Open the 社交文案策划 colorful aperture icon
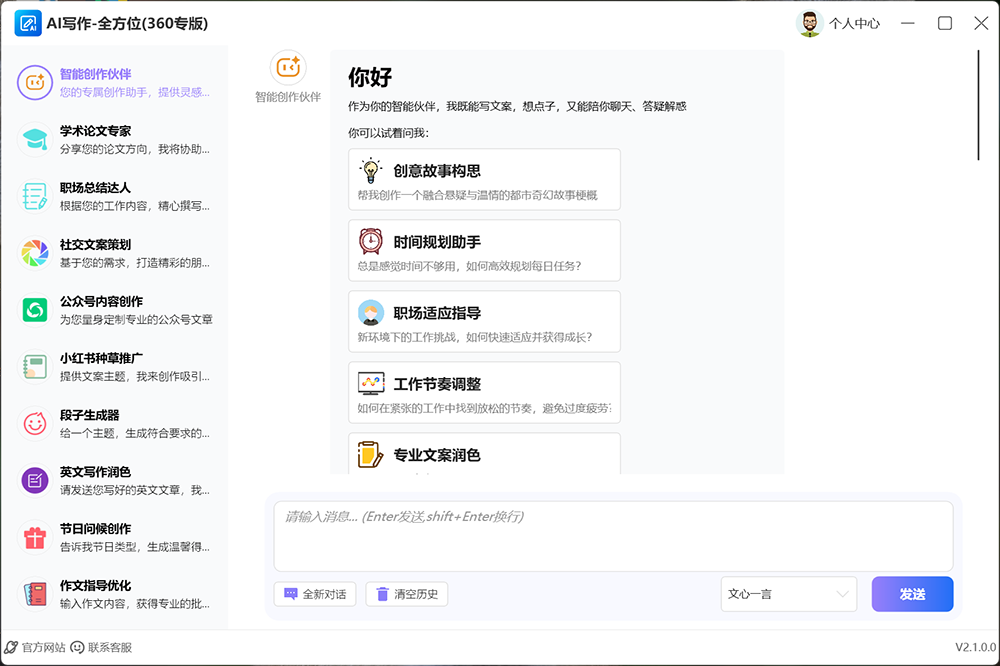The image size is (1000, 666). pos(35,253)
